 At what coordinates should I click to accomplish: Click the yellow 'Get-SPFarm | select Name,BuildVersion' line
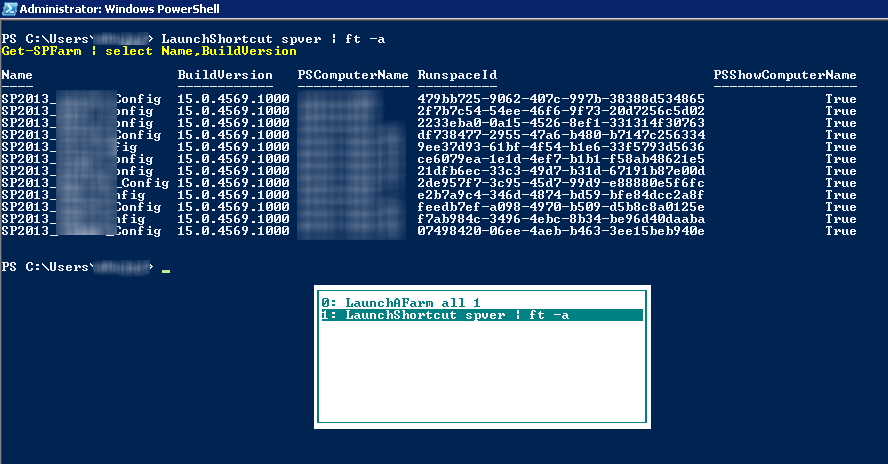point(149,51)
